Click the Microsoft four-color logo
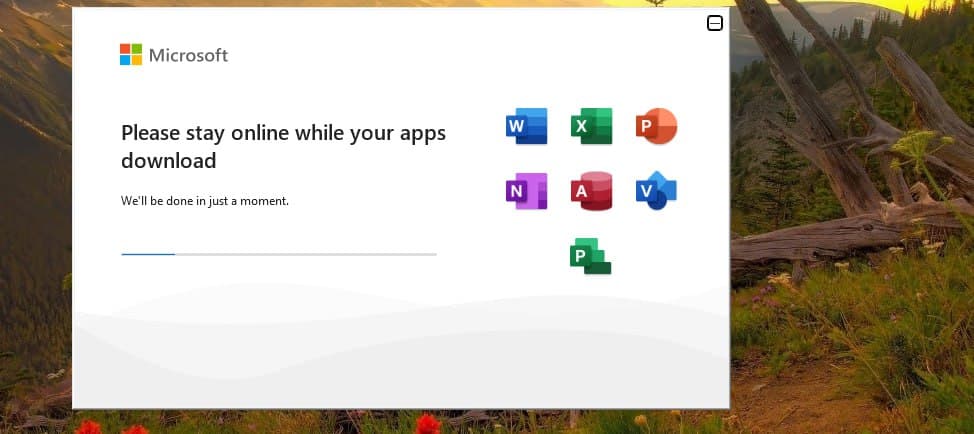The height and width of the screenshot is (434, 974). 131,55
